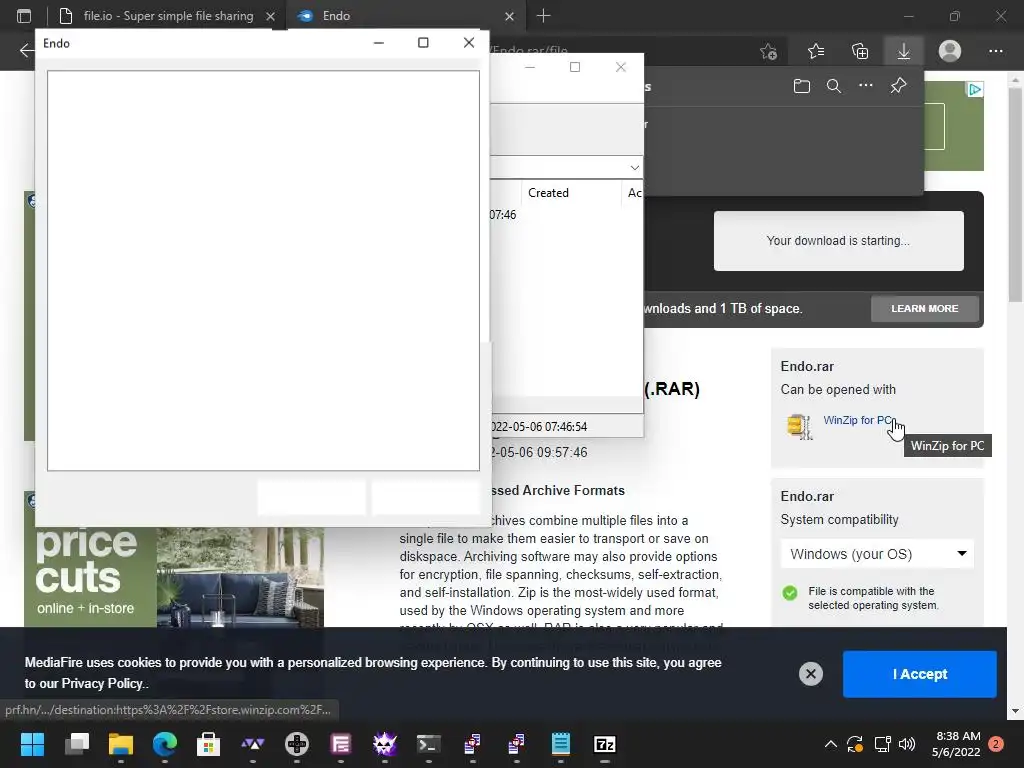
Task: Open the purple spiky monster taskbar app
Action: click(385, 744)
